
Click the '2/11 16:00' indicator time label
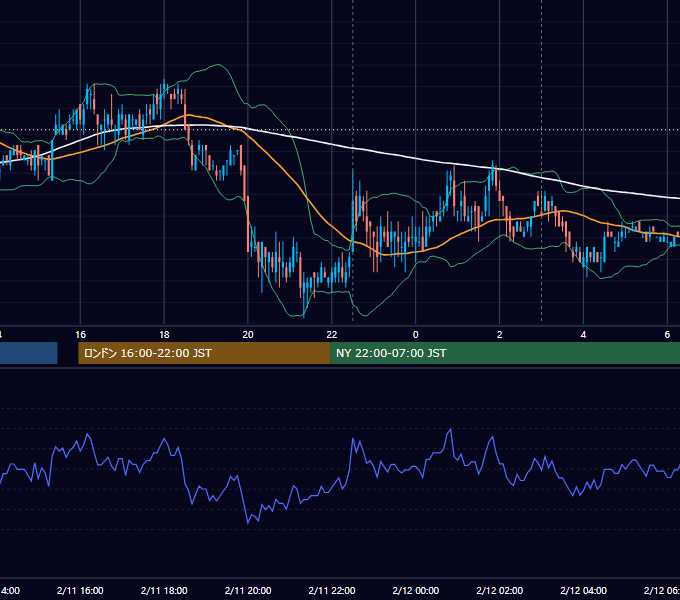click(x=80, y=590)
